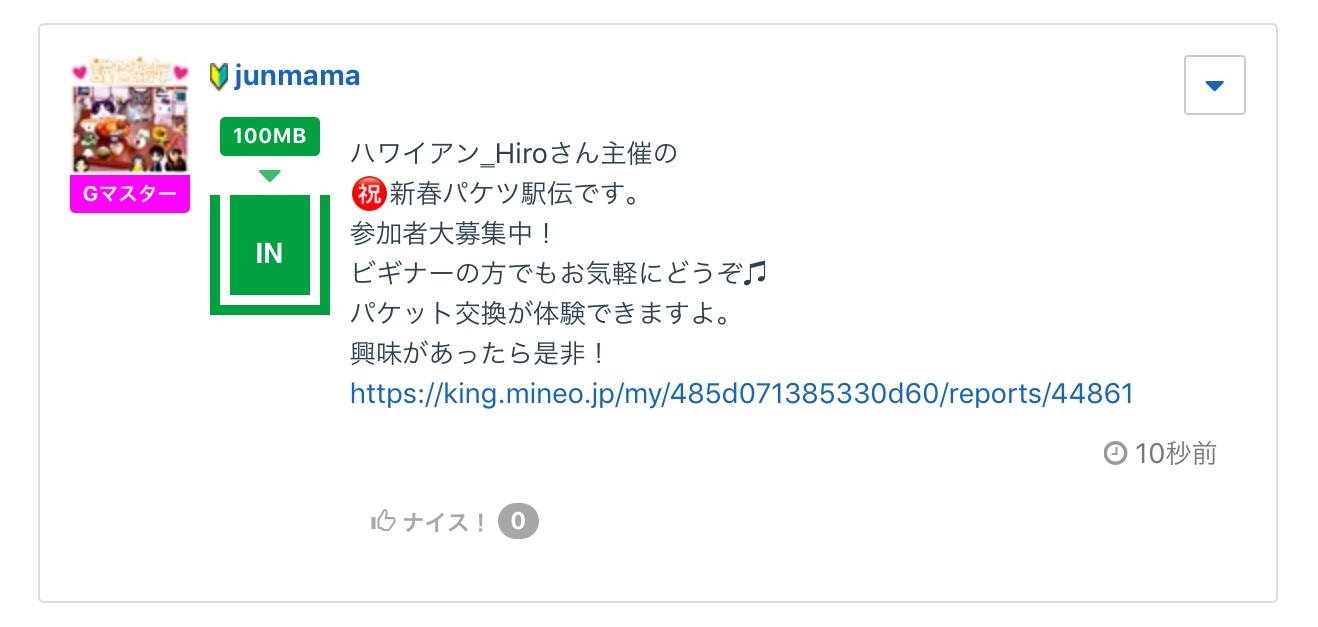The width and height of the screenshot is (1318, 627).
Task: Click the red 祝 emoji icon
Action: [369, 193]
